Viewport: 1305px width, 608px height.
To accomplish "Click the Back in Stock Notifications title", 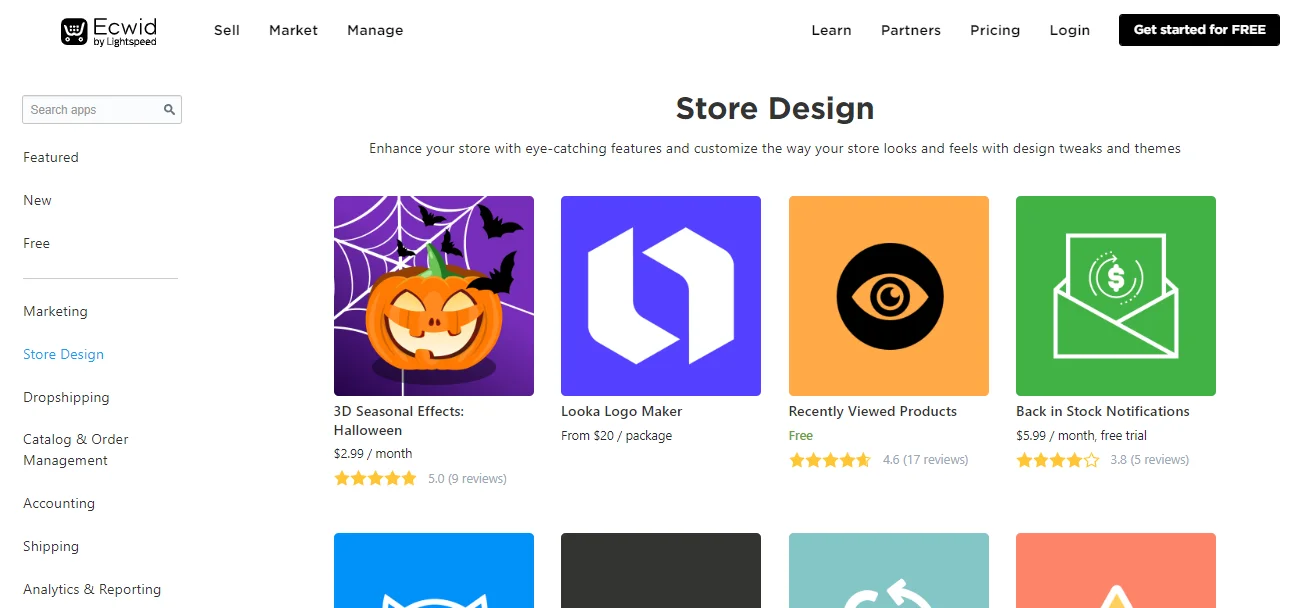I will pyautogui.click(x=1103, y=411).
